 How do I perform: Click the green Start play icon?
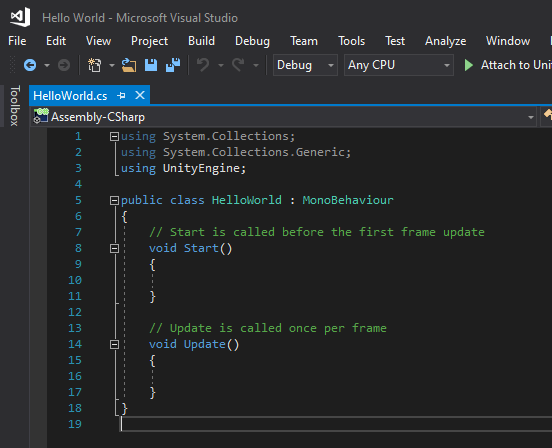(468, 65)
